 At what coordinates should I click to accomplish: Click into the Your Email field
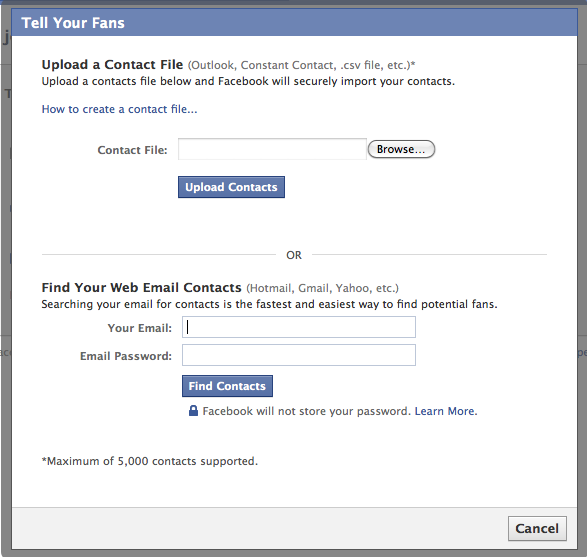(x=299, y=327)
